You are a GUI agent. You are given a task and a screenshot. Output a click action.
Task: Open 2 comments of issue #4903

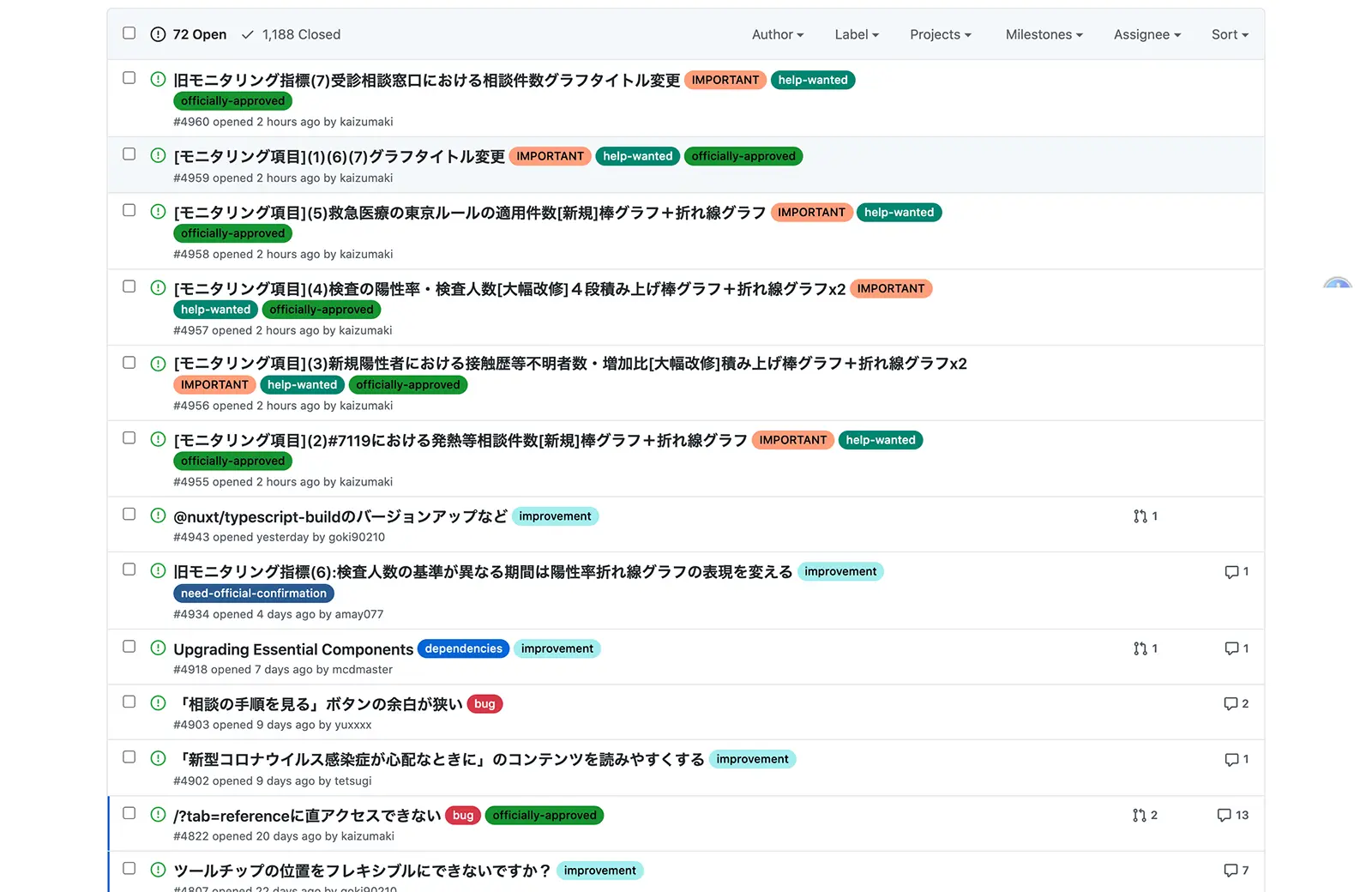(x=1237, y=703)
